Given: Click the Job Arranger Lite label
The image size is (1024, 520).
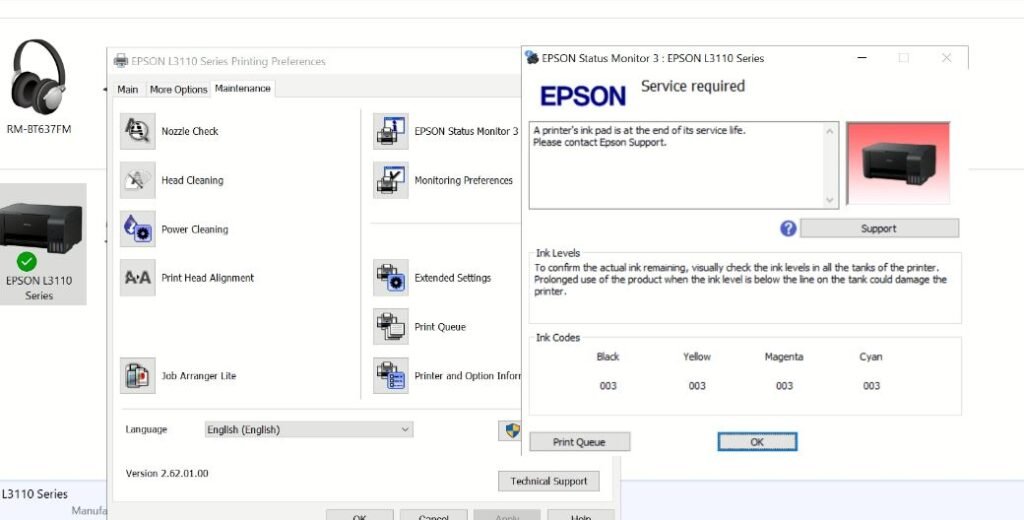Looking at the screenshot, I should 199,376.
